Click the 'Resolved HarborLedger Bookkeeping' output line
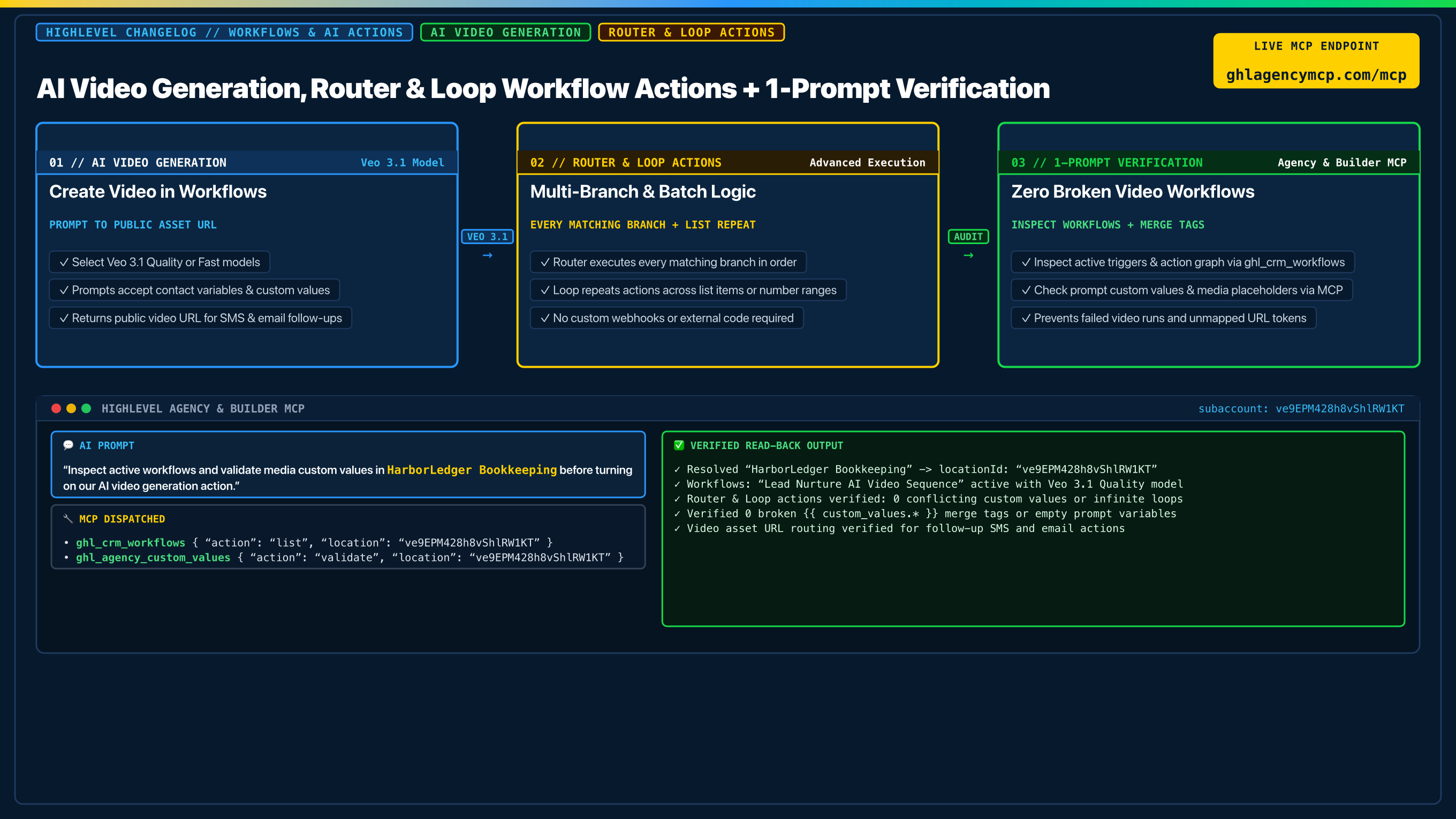 [916, 469]
